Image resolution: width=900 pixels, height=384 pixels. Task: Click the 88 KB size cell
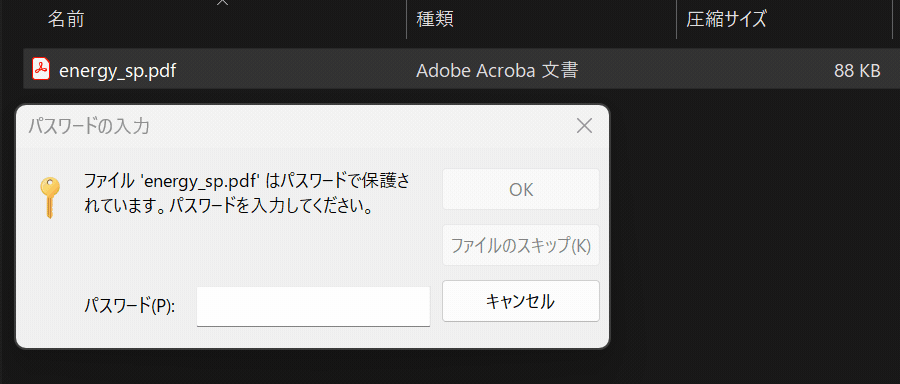[857, 71]
